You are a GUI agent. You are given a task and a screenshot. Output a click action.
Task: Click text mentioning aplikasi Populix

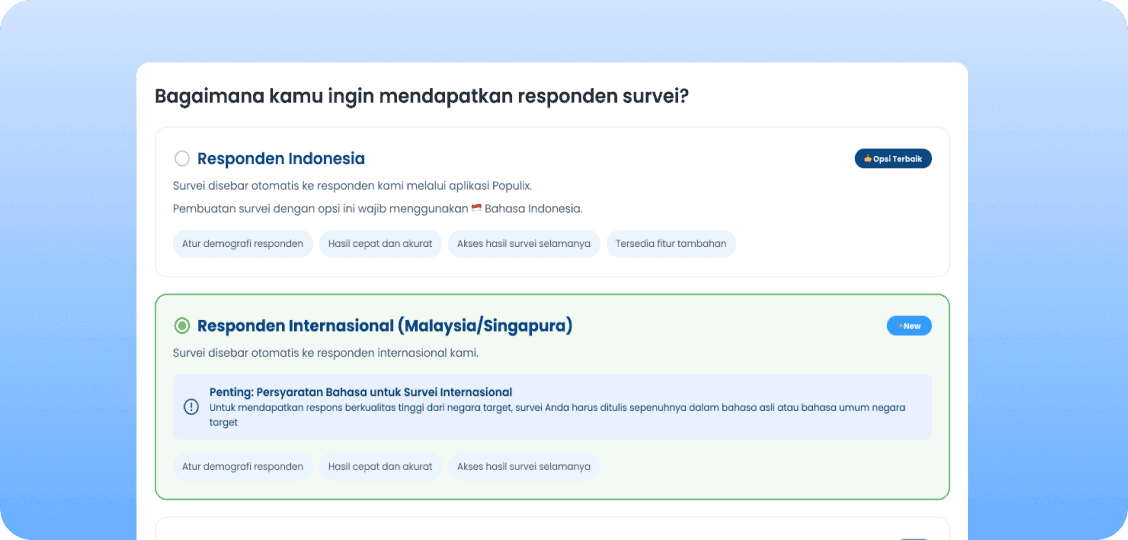tap(352, 186)
